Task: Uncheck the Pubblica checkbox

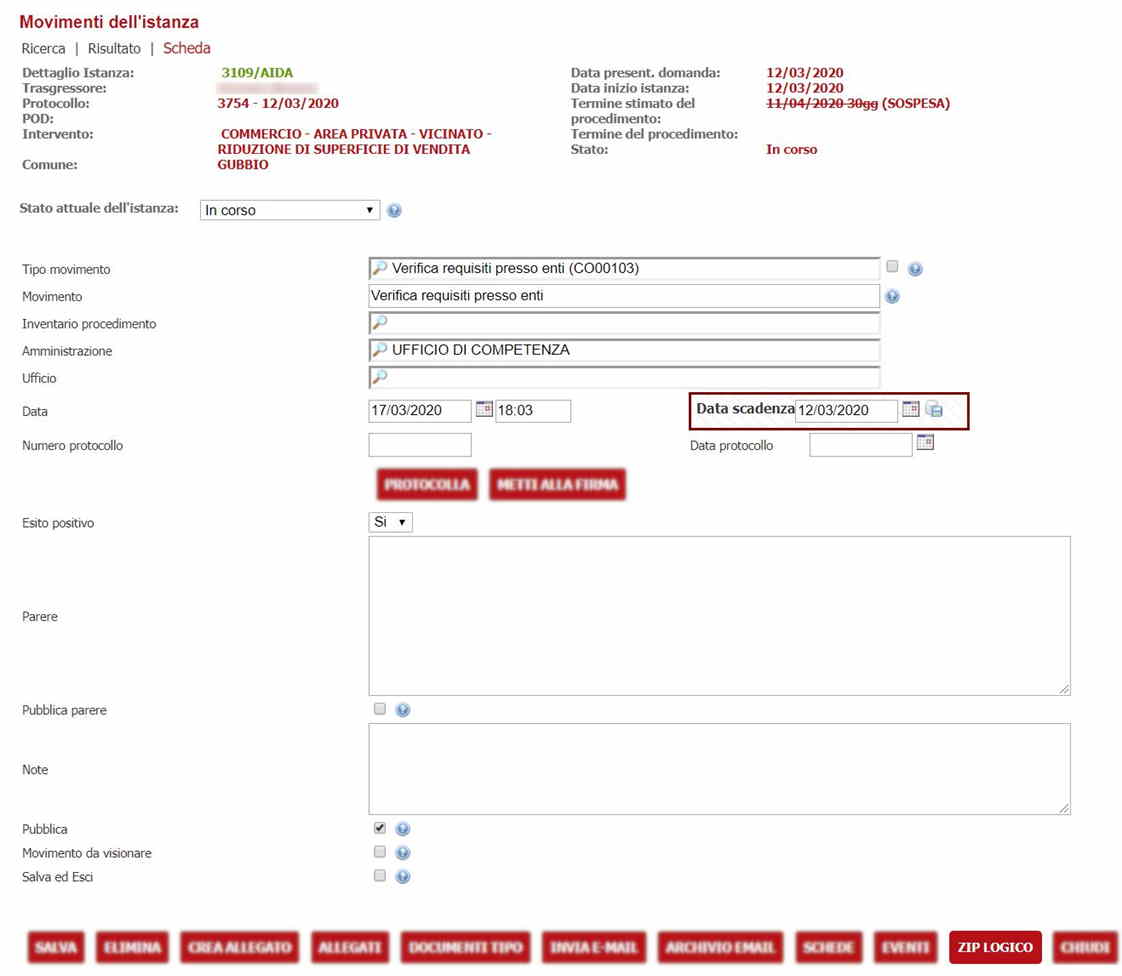Action: [x=379, y=828]
